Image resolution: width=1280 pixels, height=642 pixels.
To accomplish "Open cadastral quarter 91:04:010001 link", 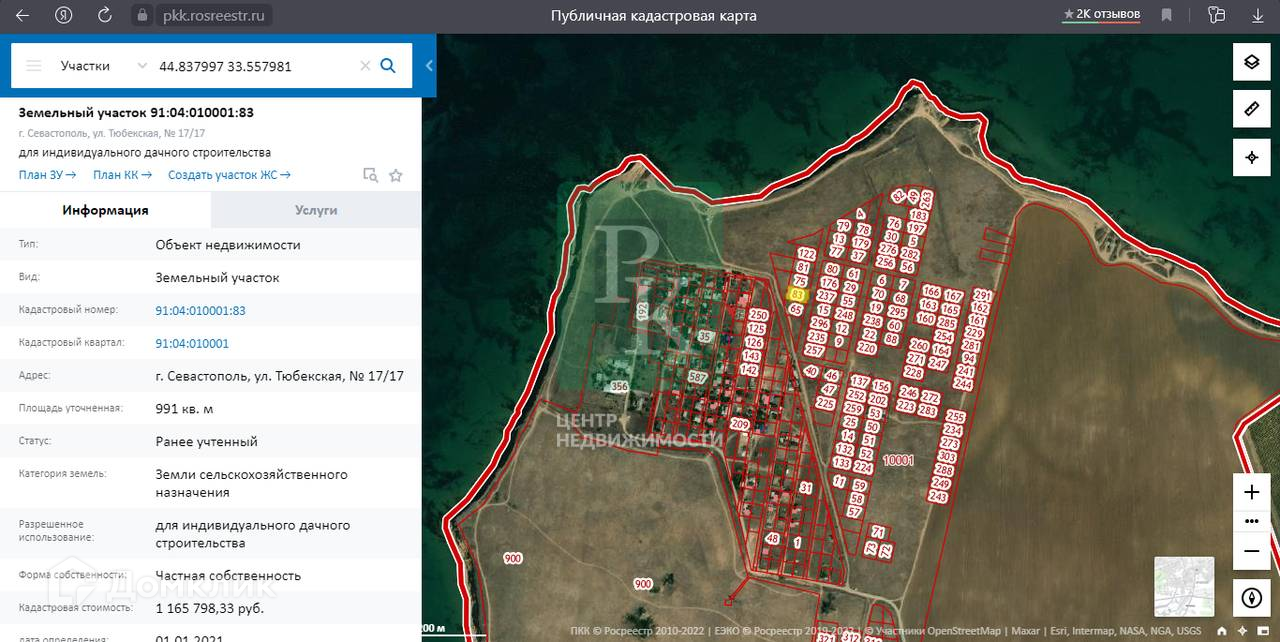I will coord(192,343).
